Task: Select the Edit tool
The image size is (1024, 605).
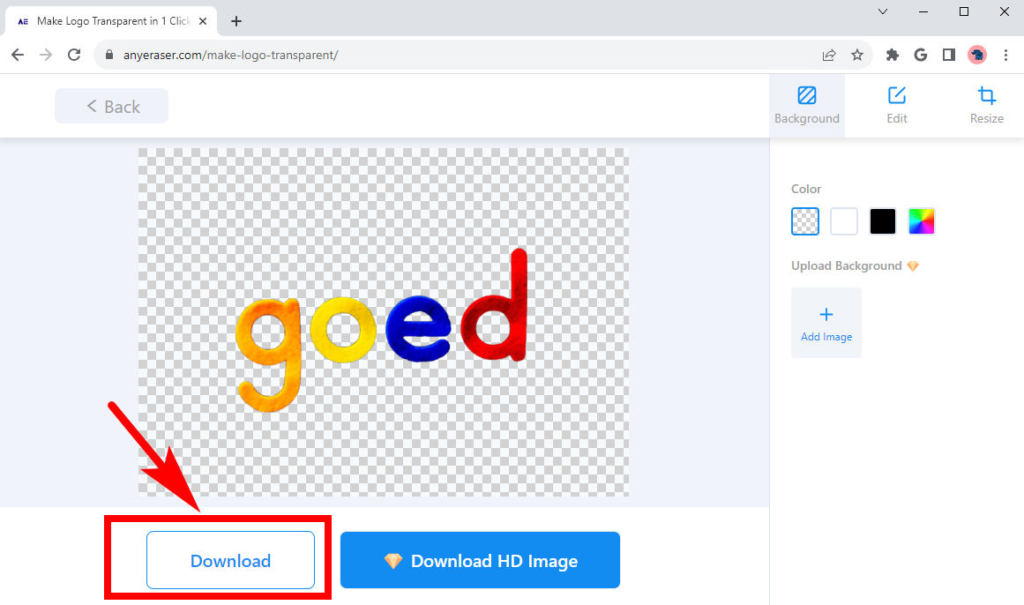Action: tap(896, 104)
